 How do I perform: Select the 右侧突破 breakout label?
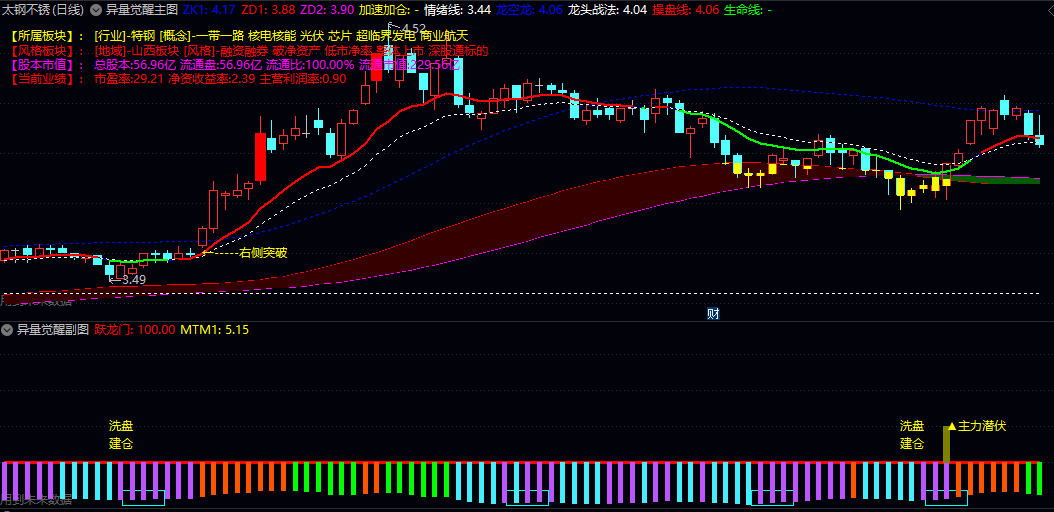click(x=263, y=253)
